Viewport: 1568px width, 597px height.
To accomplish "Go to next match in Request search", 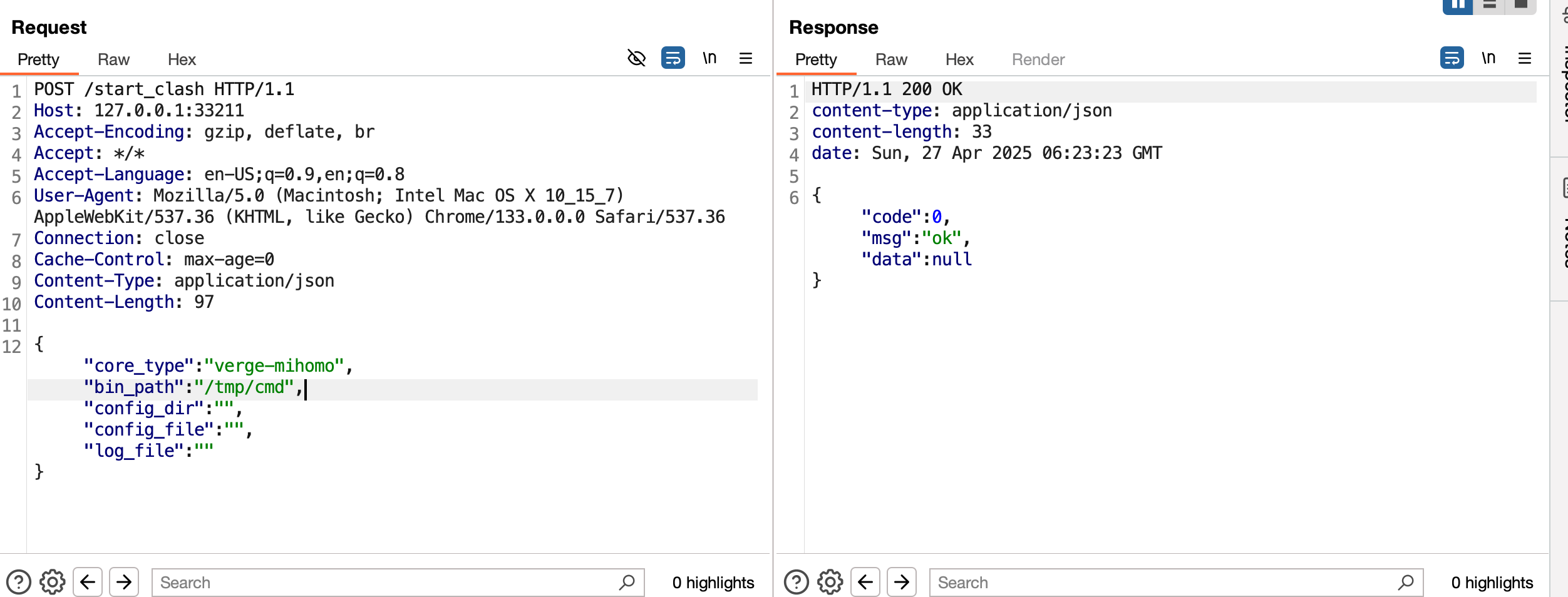I will tap(124, 582).
